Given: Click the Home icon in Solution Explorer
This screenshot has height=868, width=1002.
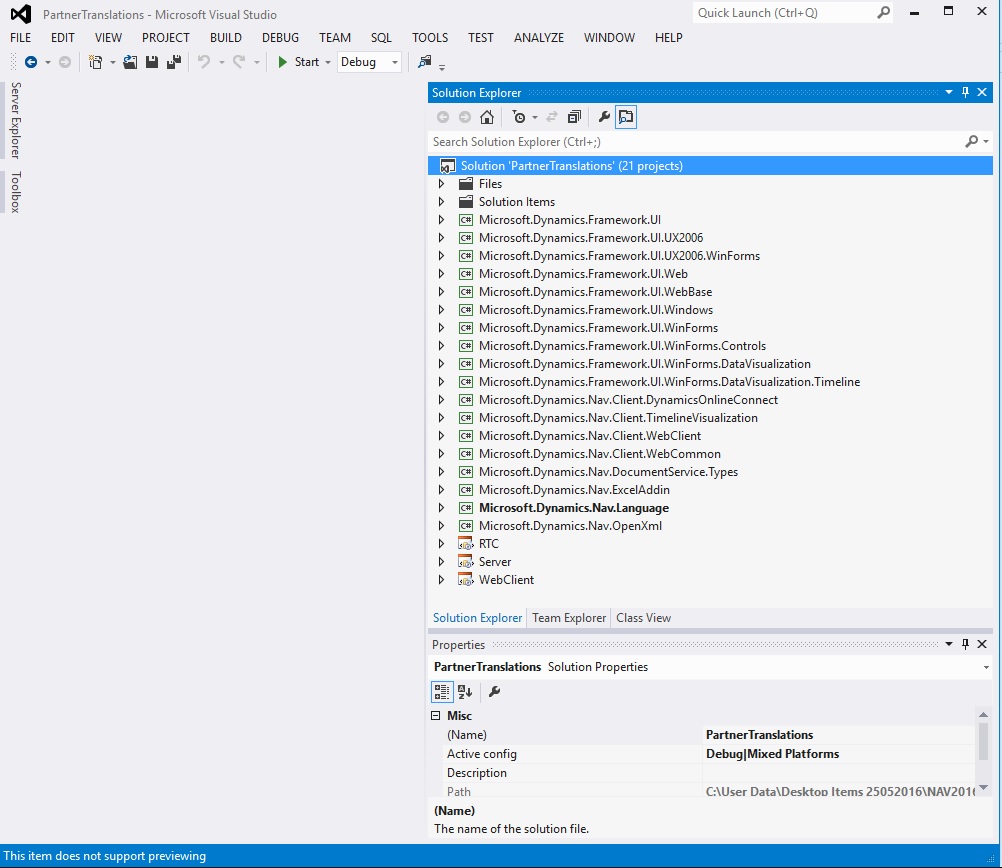Looking at the screenshot, I should click(487, 117).
